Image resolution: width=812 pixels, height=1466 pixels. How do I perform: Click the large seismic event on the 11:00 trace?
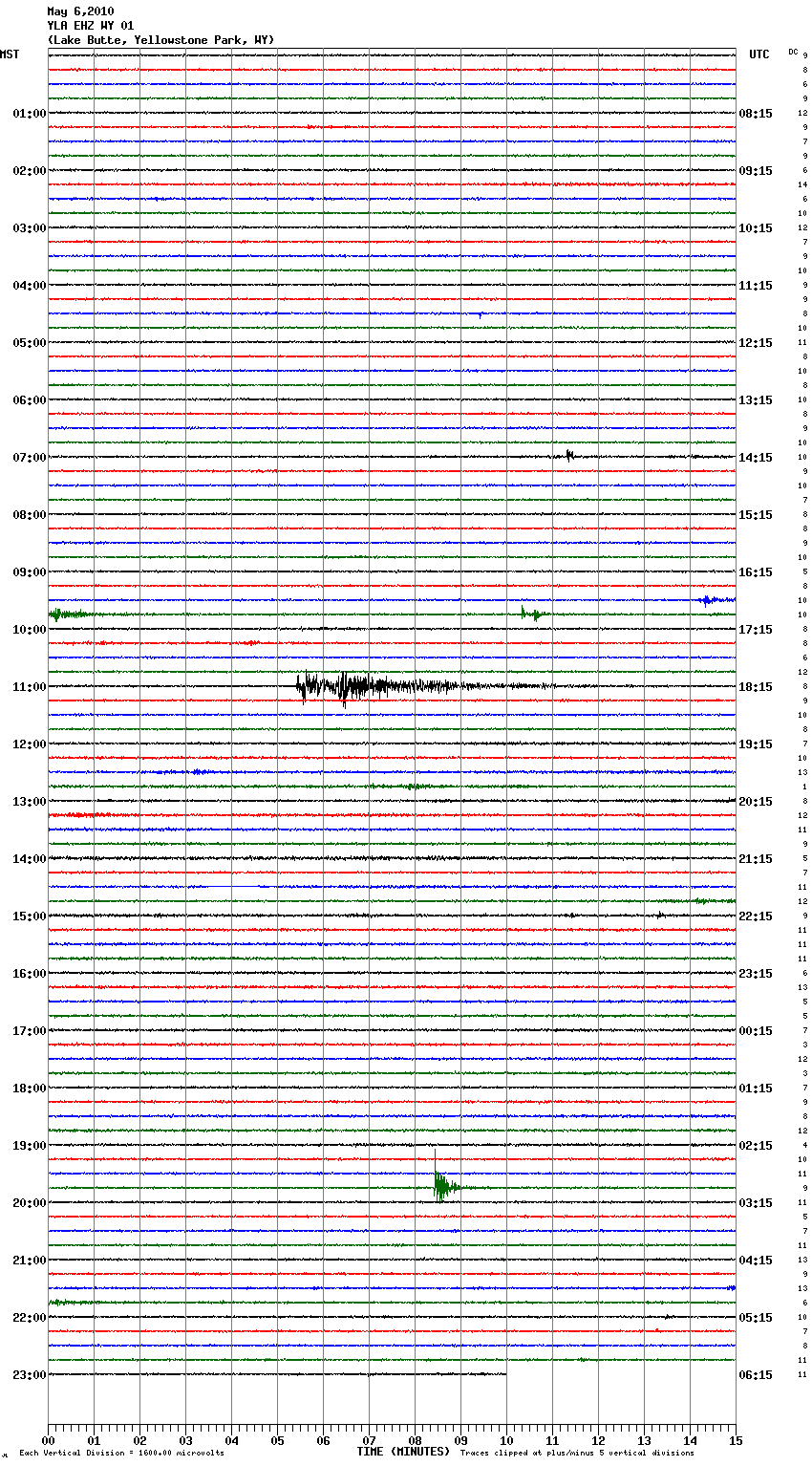tap(363, 685)
